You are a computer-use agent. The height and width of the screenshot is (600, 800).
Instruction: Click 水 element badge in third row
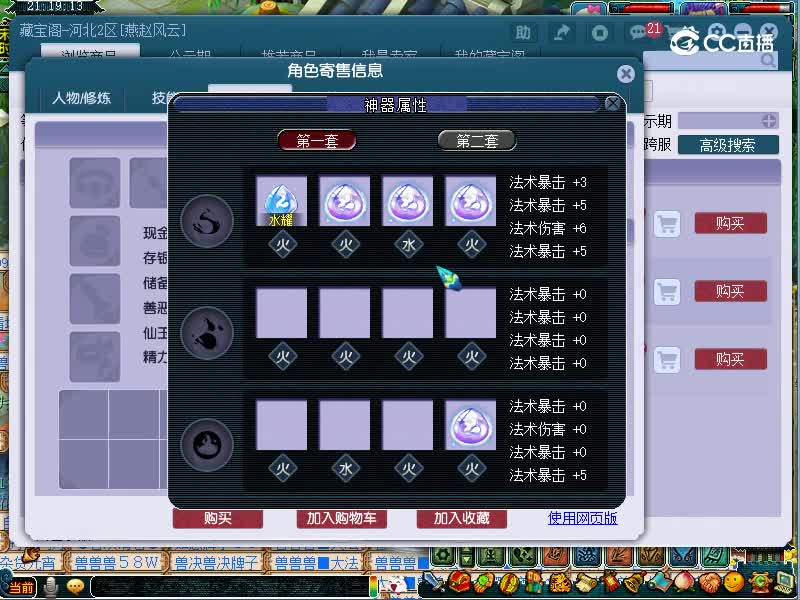345,469
